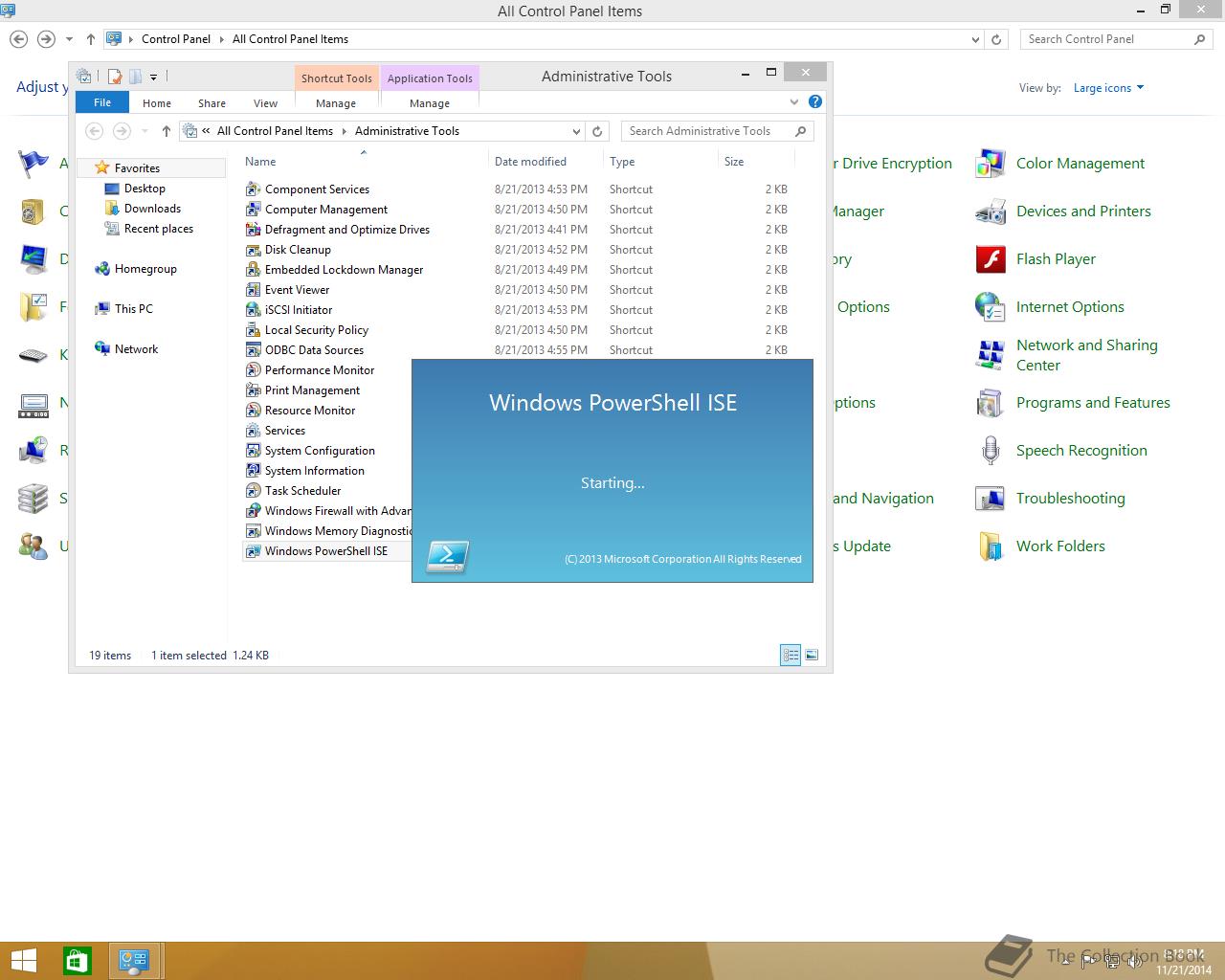Image resolution: width=1225 pixels, height=980 pixels.
Task: Select Local Security Policy icon
Action: point(253,330)
